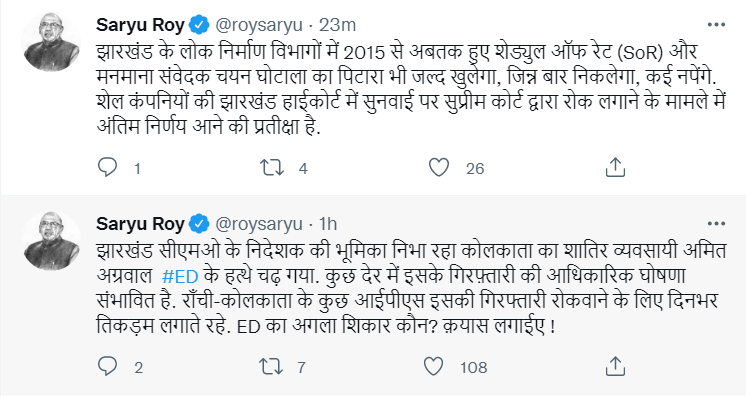The image size is (746, 396).
Task: Like the second tweet with 108 likes
Action: click(x=433, y=366)
